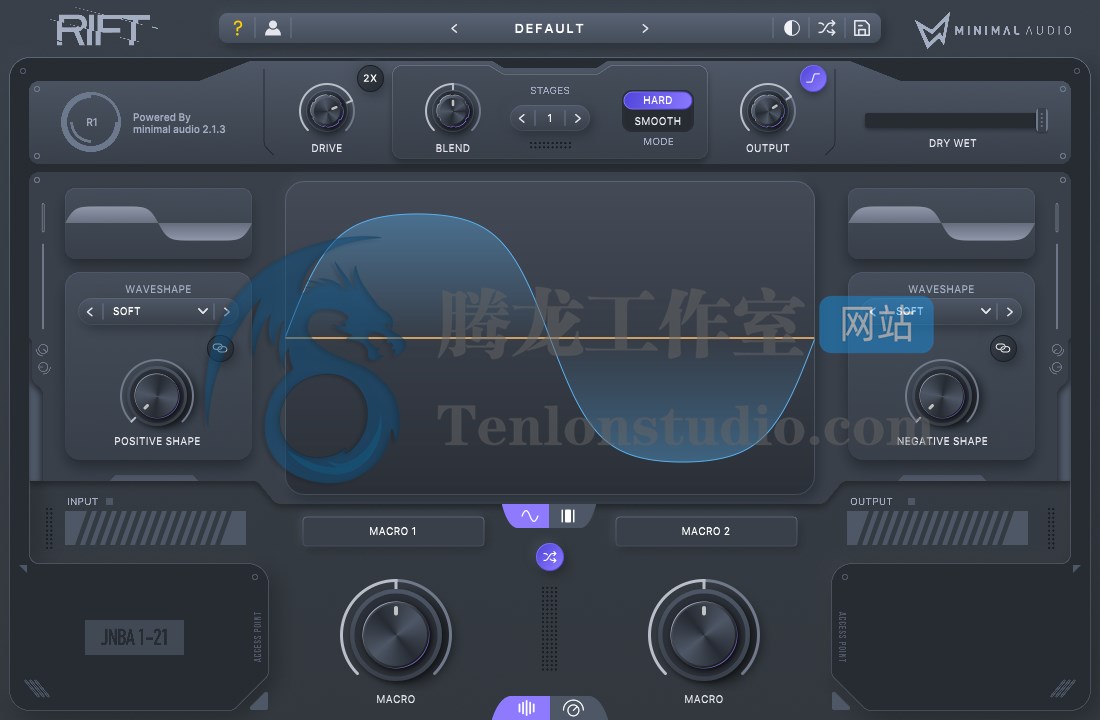
Task: Select SMOOTH mode
Action: coord(657,121)
